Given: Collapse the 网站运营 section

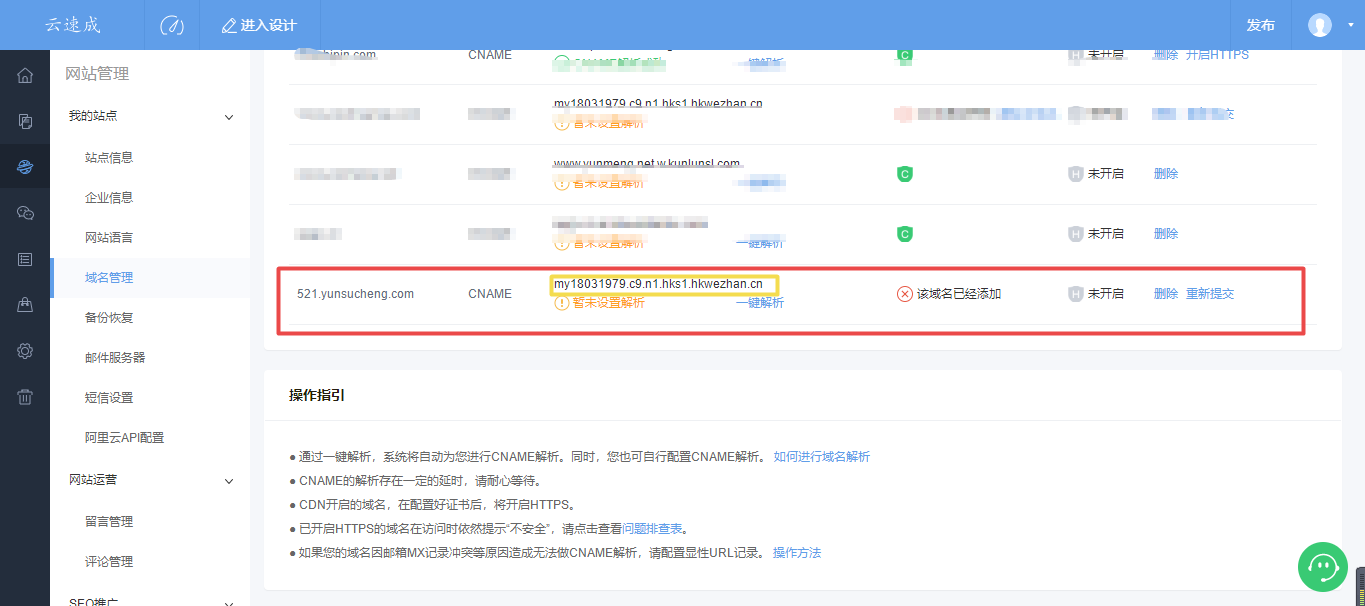Looking at the screenshot, I should [x=229, y=481].
